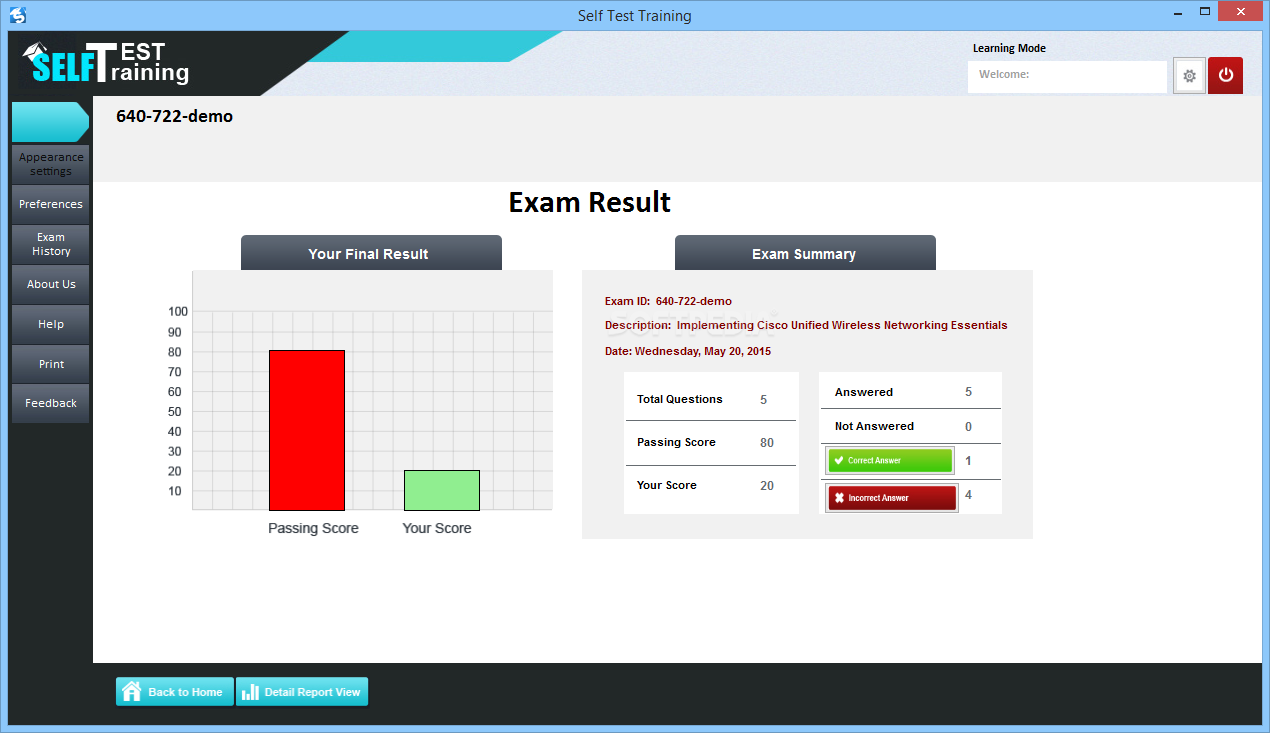Open Detail Report View
The image size is (1270, 733).
[302, 692]
